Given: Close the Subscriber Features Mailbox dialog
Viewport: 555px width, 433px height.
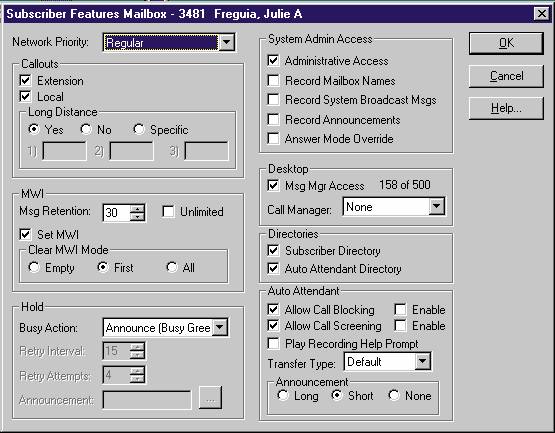Looking at the screenshot, I should tap(542, 14).
